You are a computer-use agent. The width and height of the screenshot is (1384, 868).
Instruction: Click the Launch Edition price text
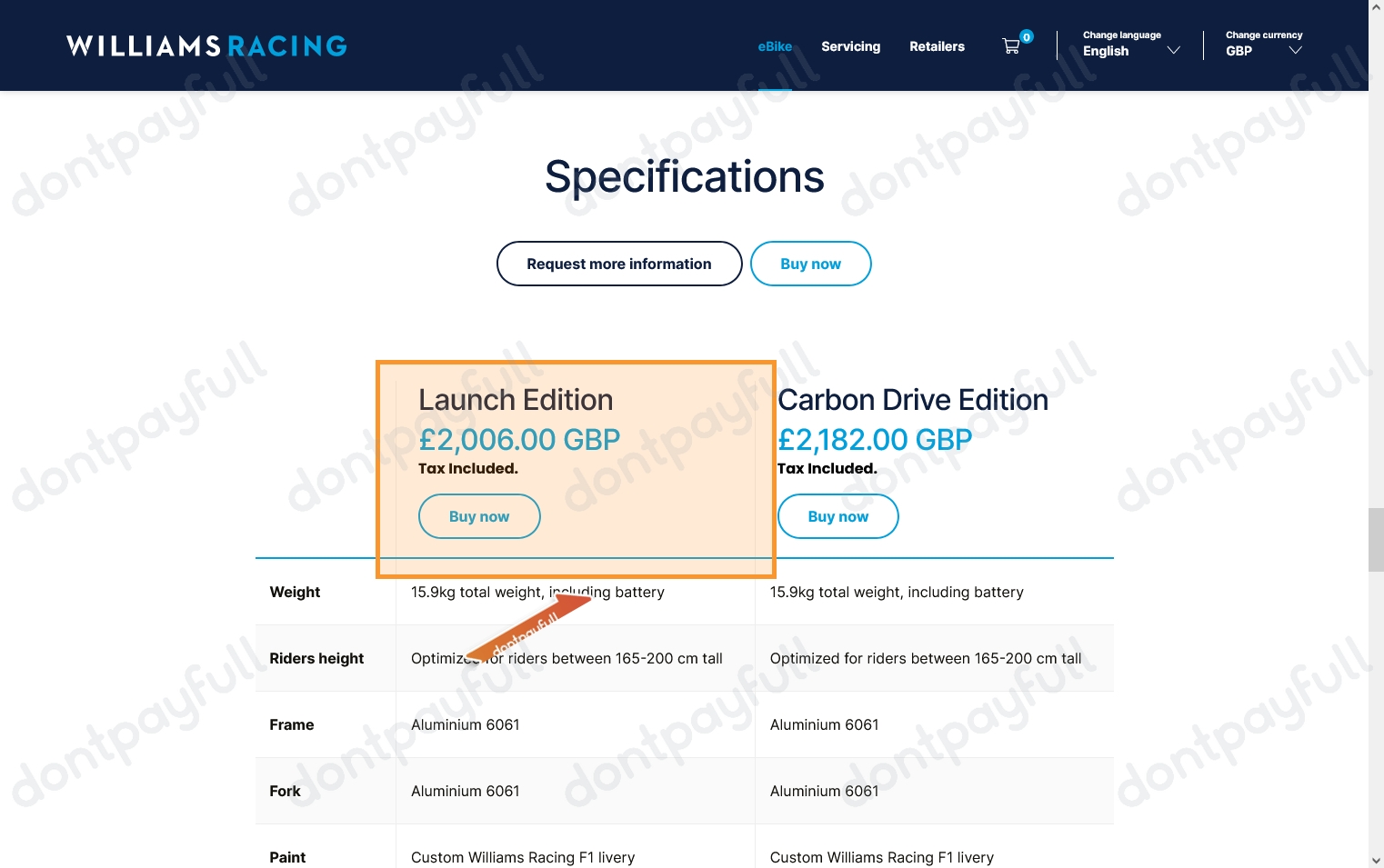pos(519,440)
